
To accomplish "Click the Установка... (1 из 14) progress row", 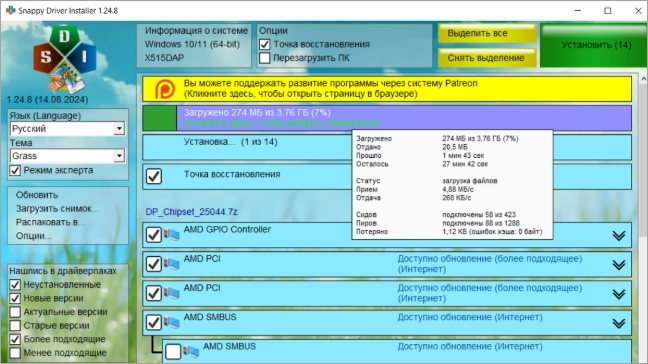I will [387, 147].
